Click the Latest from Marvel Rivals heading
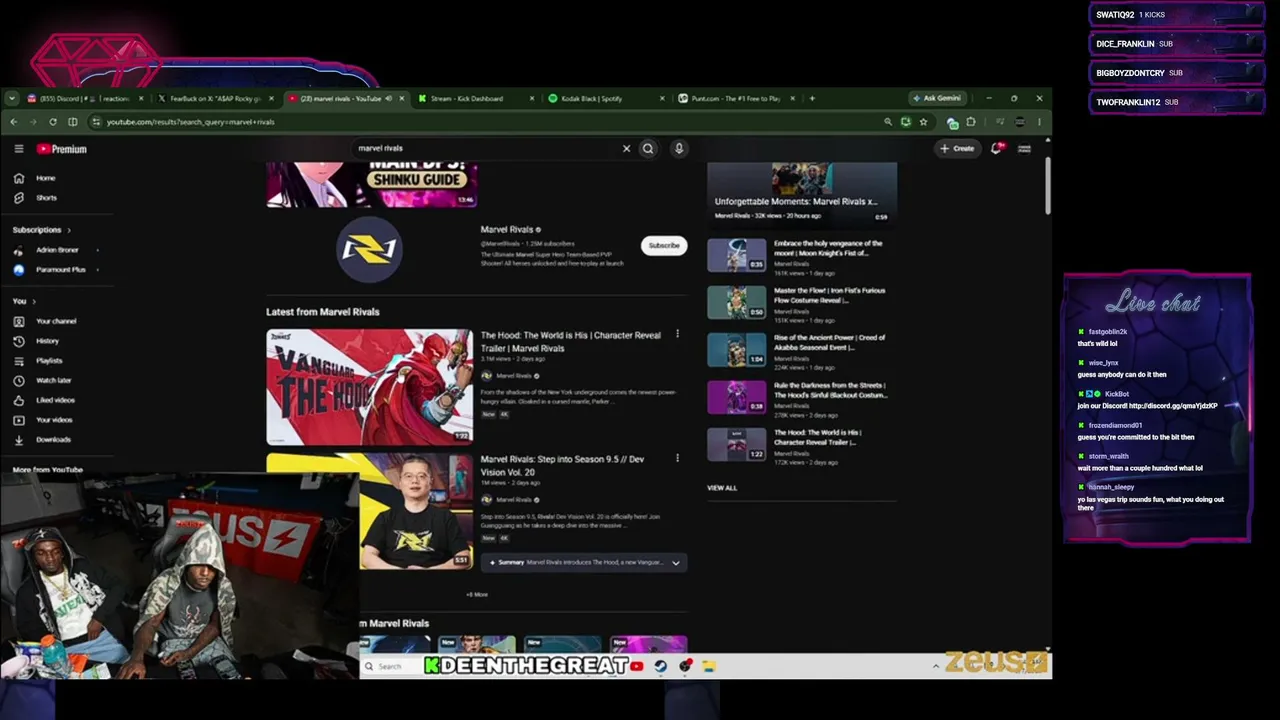Viewport: 1280px width, 720px height. (x=323, y=312)
